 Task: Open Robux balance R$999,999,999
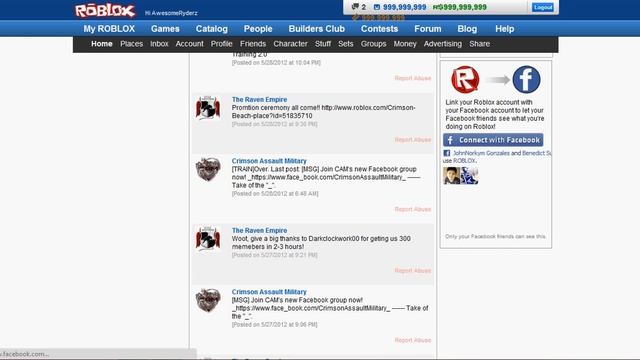click(x=460, y=7)
